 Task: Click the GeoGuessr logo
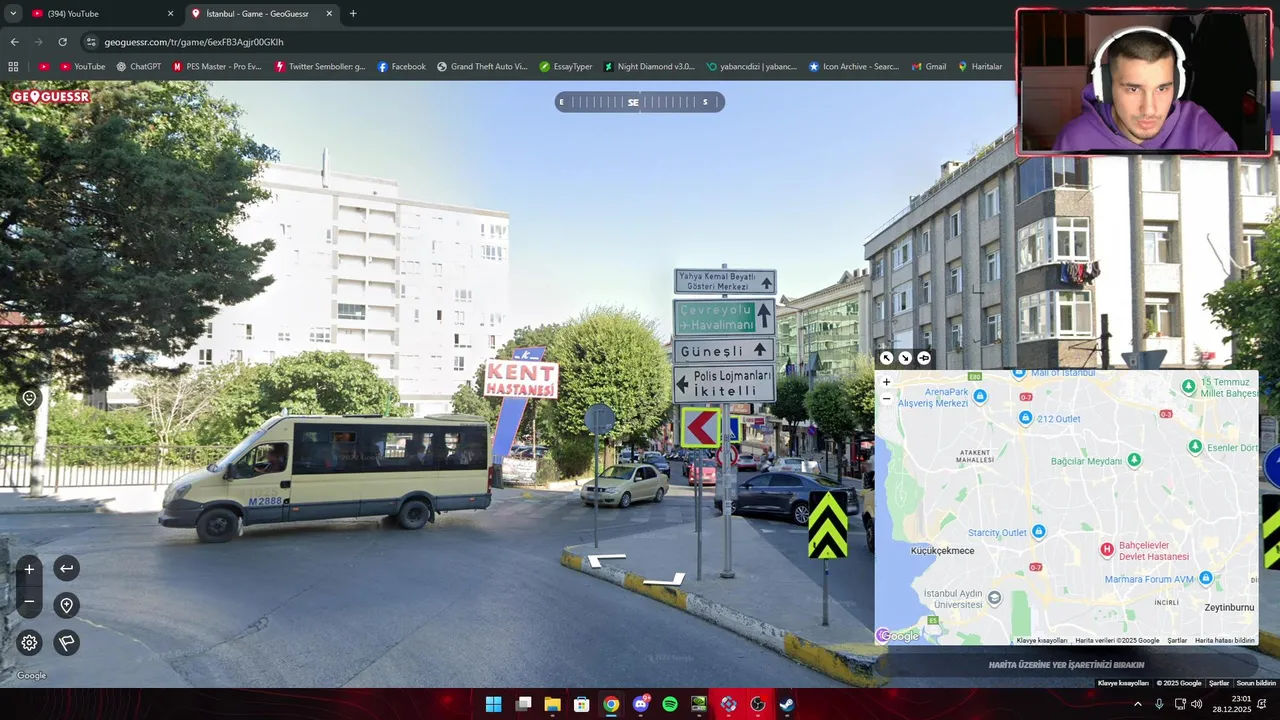[x=51, y=97]
